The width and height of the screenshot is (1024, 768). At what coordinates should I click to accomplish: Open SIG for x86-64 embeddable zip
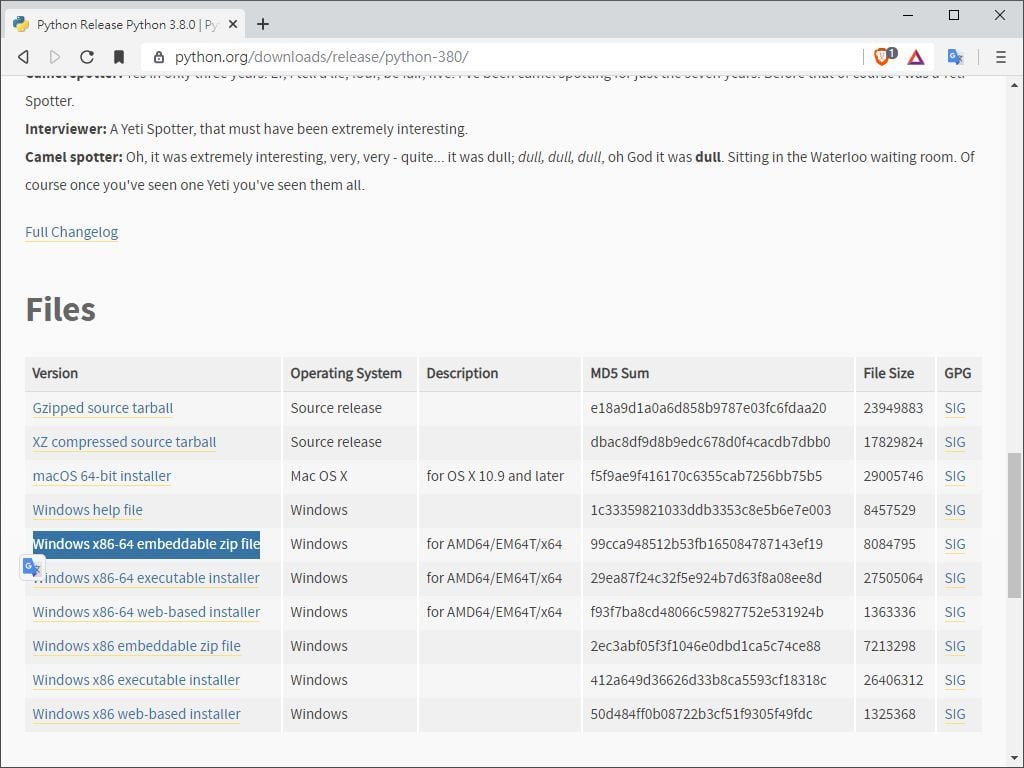[x=955, y=544]
